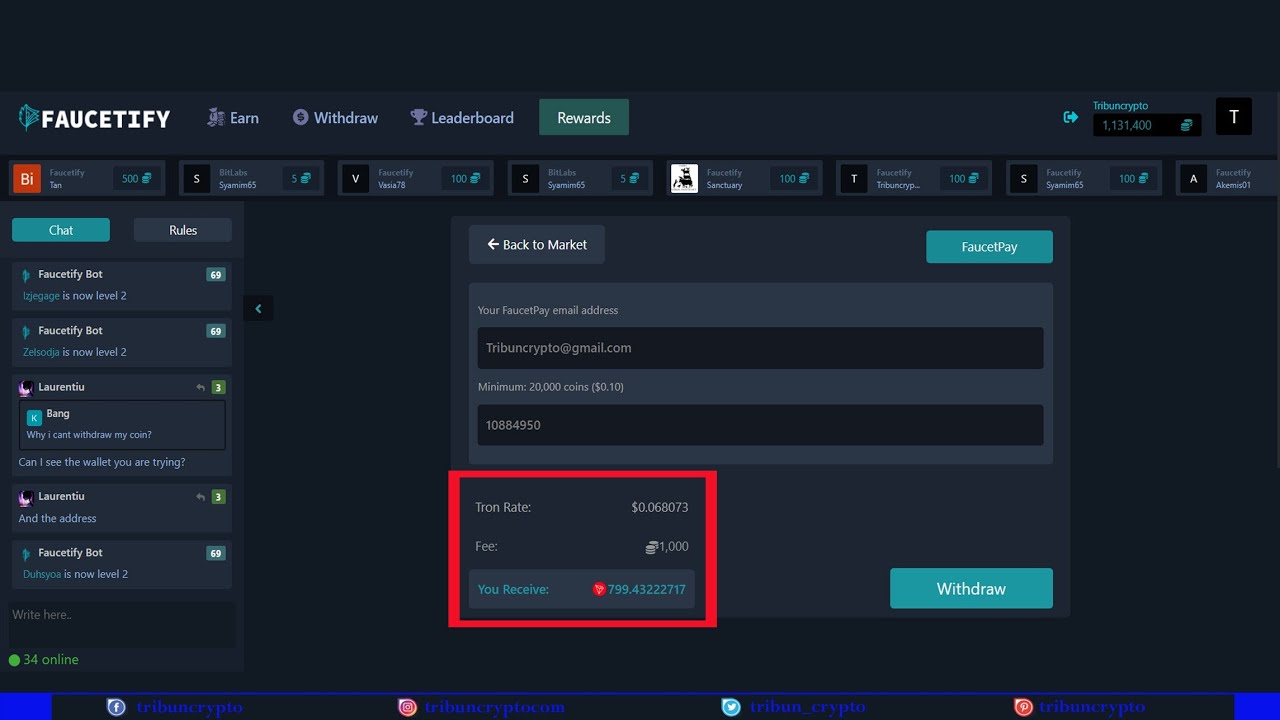Click username Duhsyoa in chat
The height and width of the screenshot is (720, 1280).
pos(43,574)
